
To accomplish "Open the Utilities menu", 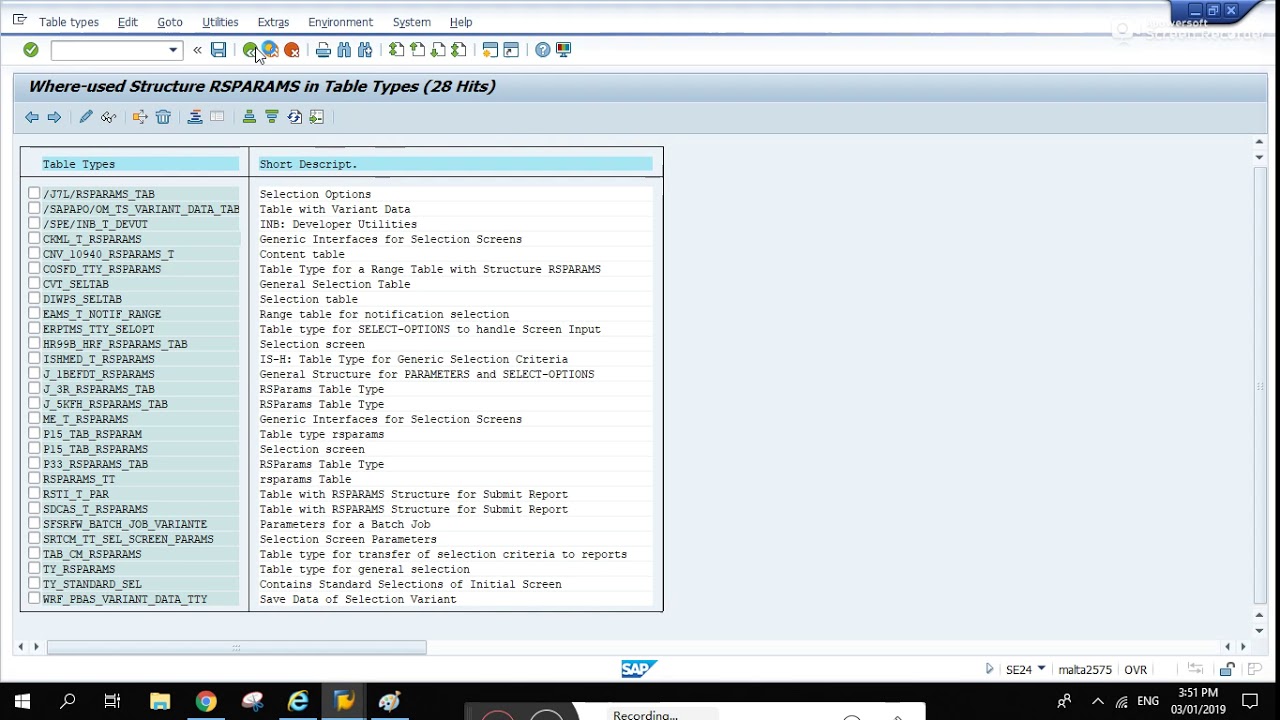I will point(220,22).
